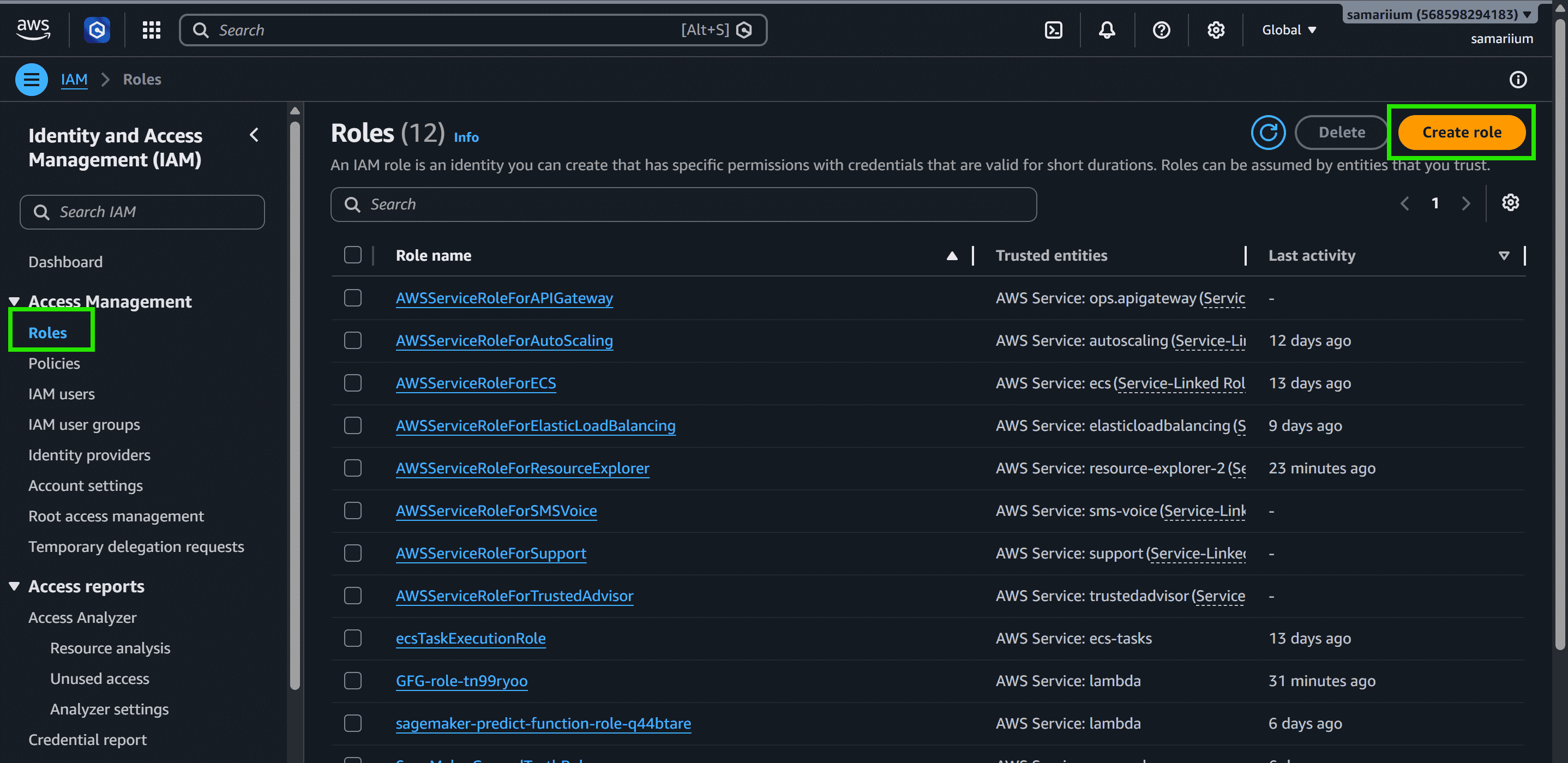Image resolution: width=1568 pixels, height=763 pixels.
Task: Click the info circle icon near breadcrumb
Action: coord(1517,80)
